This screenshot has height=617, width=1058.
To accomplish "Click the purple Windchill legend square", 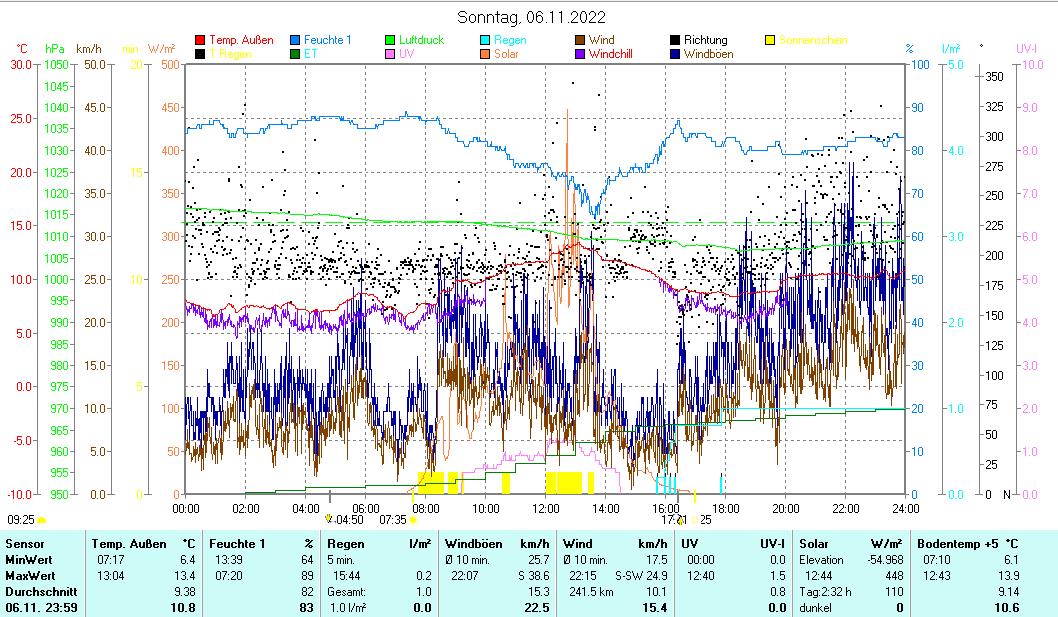I will pyautogui.click(x=581, y=54).
